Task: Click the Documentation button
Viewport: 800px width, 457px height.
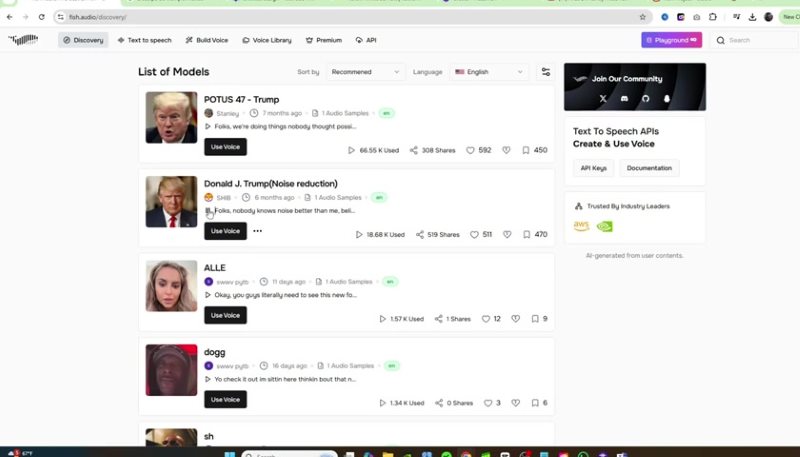Action: tap(649, 168)
